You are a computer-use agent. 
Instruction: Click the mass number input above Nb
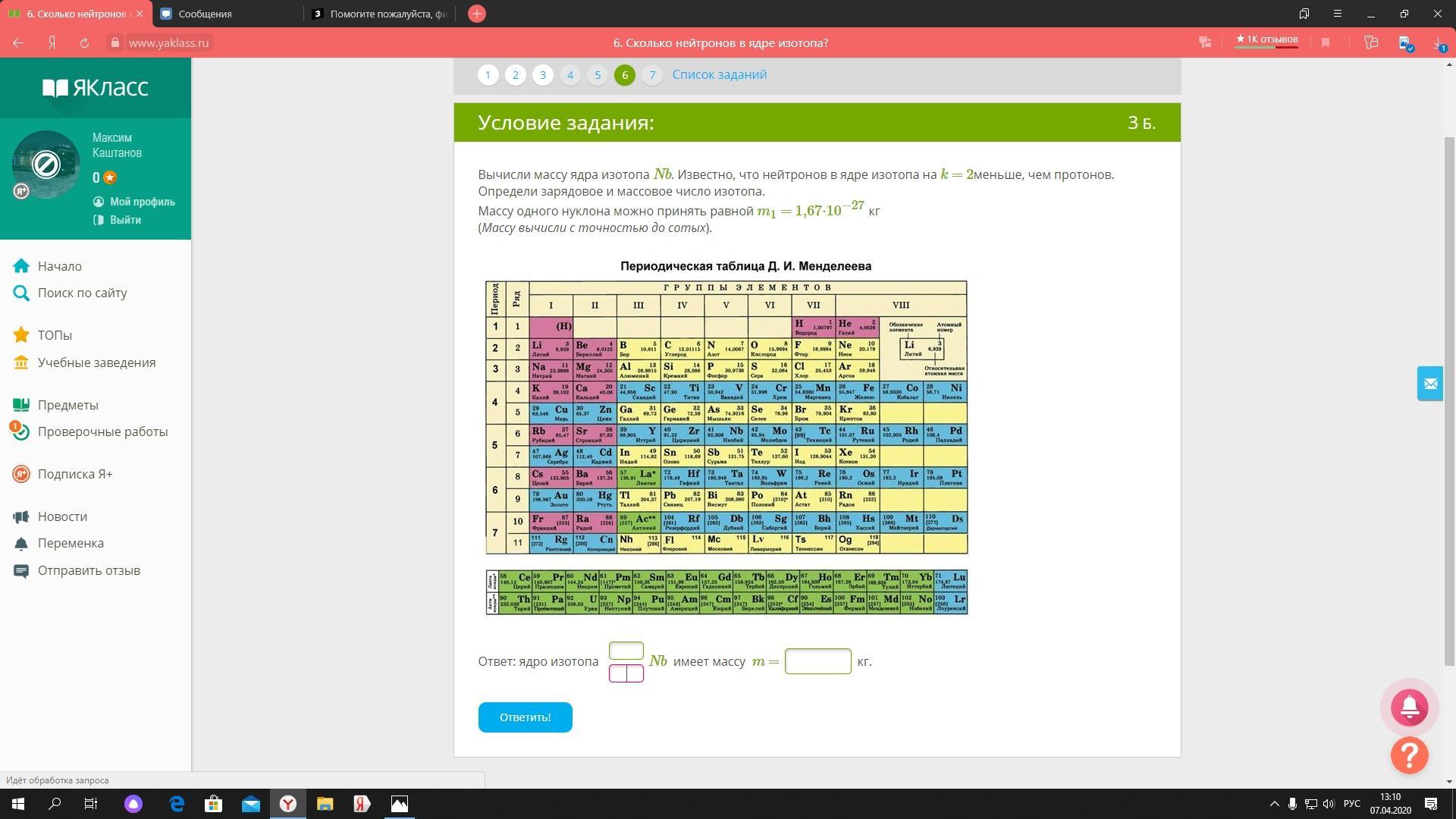click(626, 651)
